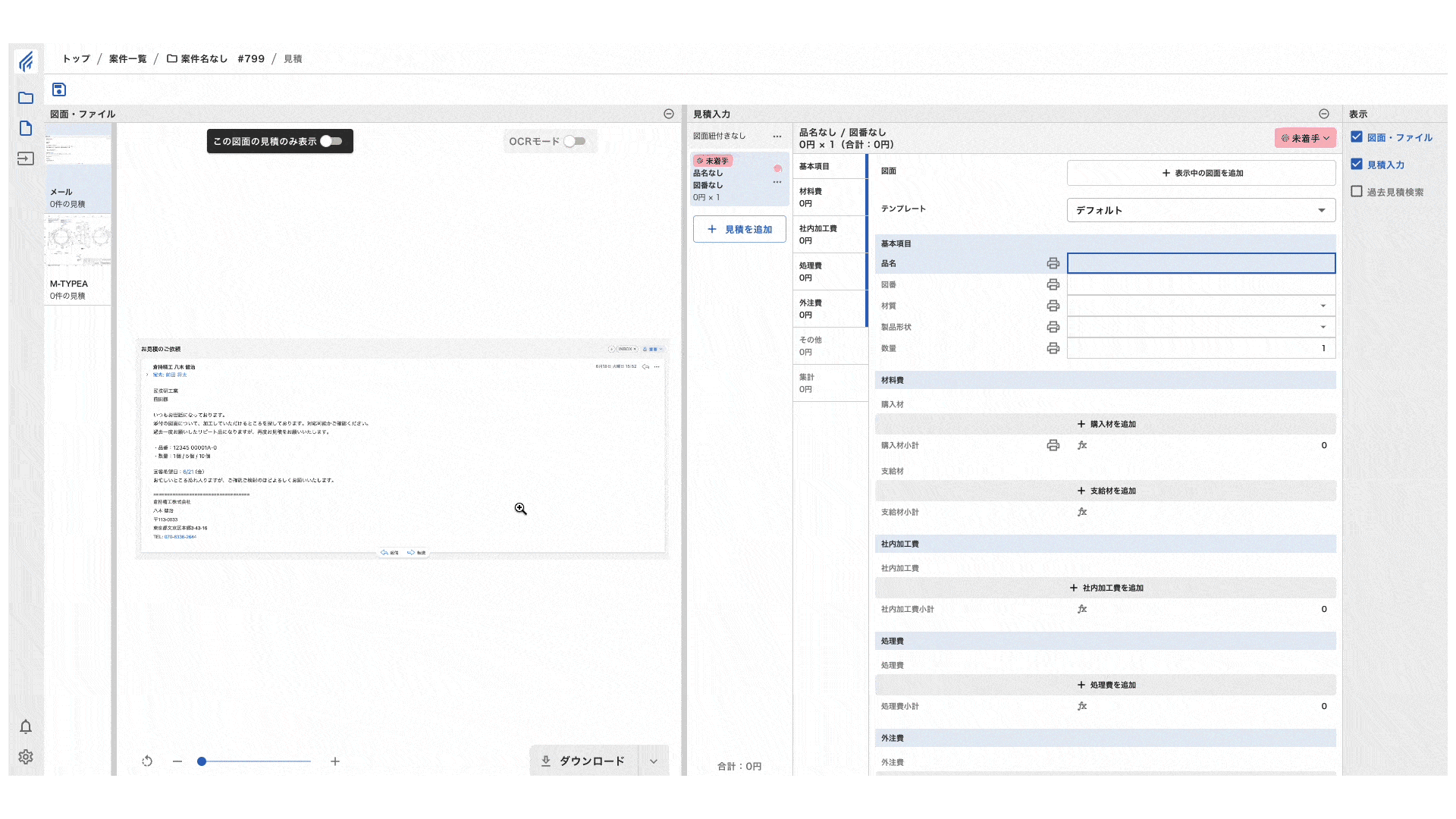1456x819 pixels.
Task: Click the rotate reset icon below viewer
Action: click(x=147, y=761)
